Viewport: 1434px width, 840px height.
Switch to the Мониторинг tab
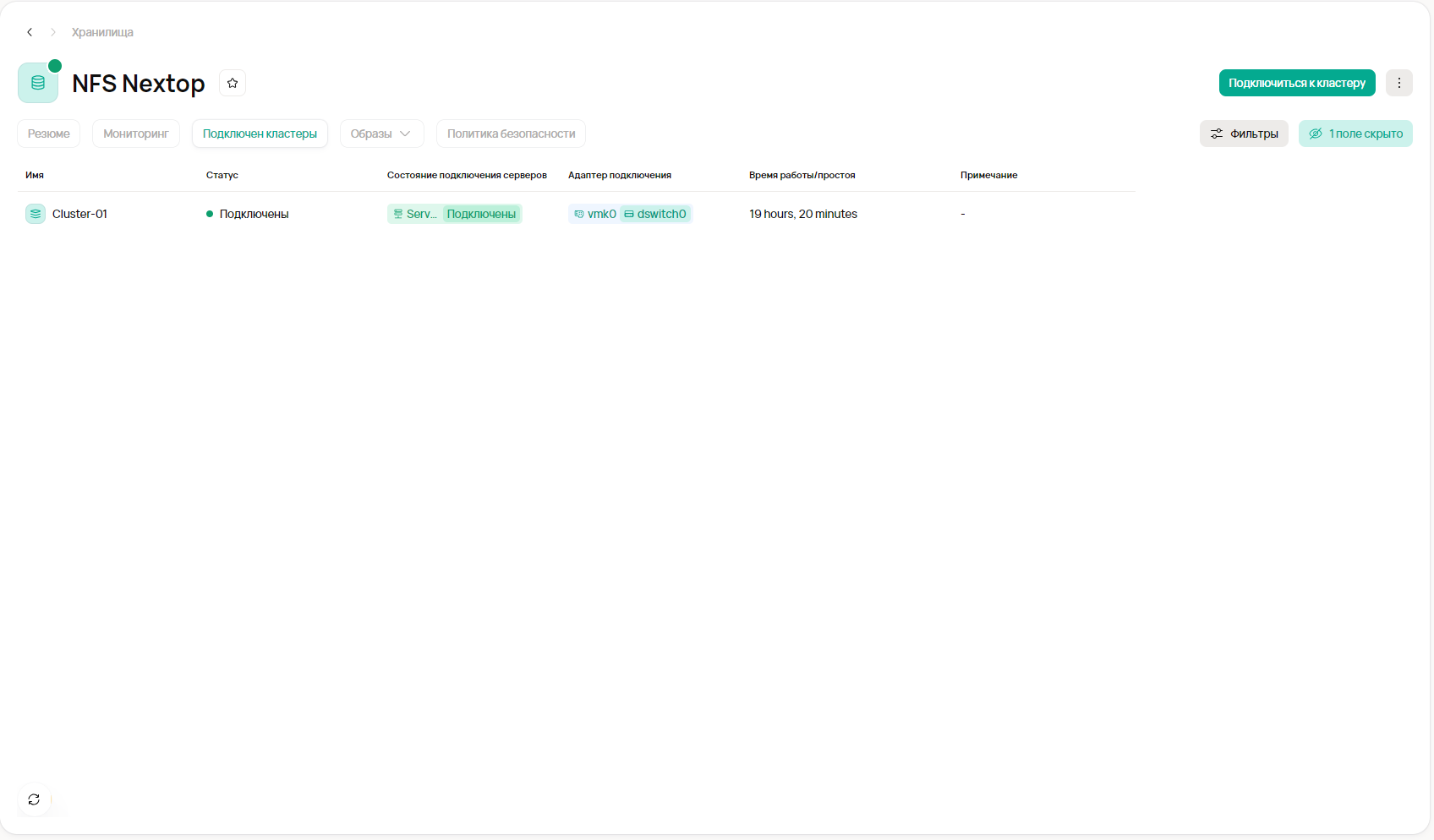coord(136,134)
